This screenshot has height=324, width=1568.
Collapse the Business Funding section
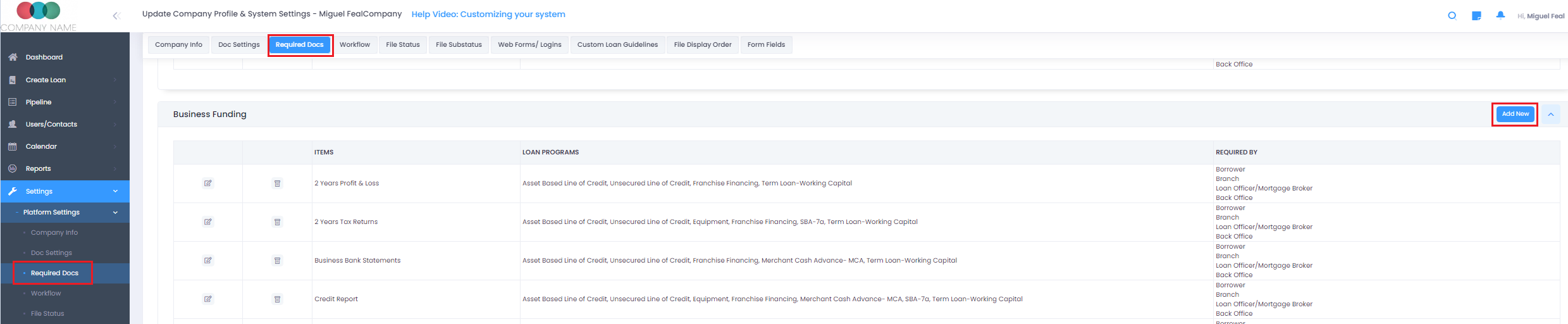(1551, 115)
